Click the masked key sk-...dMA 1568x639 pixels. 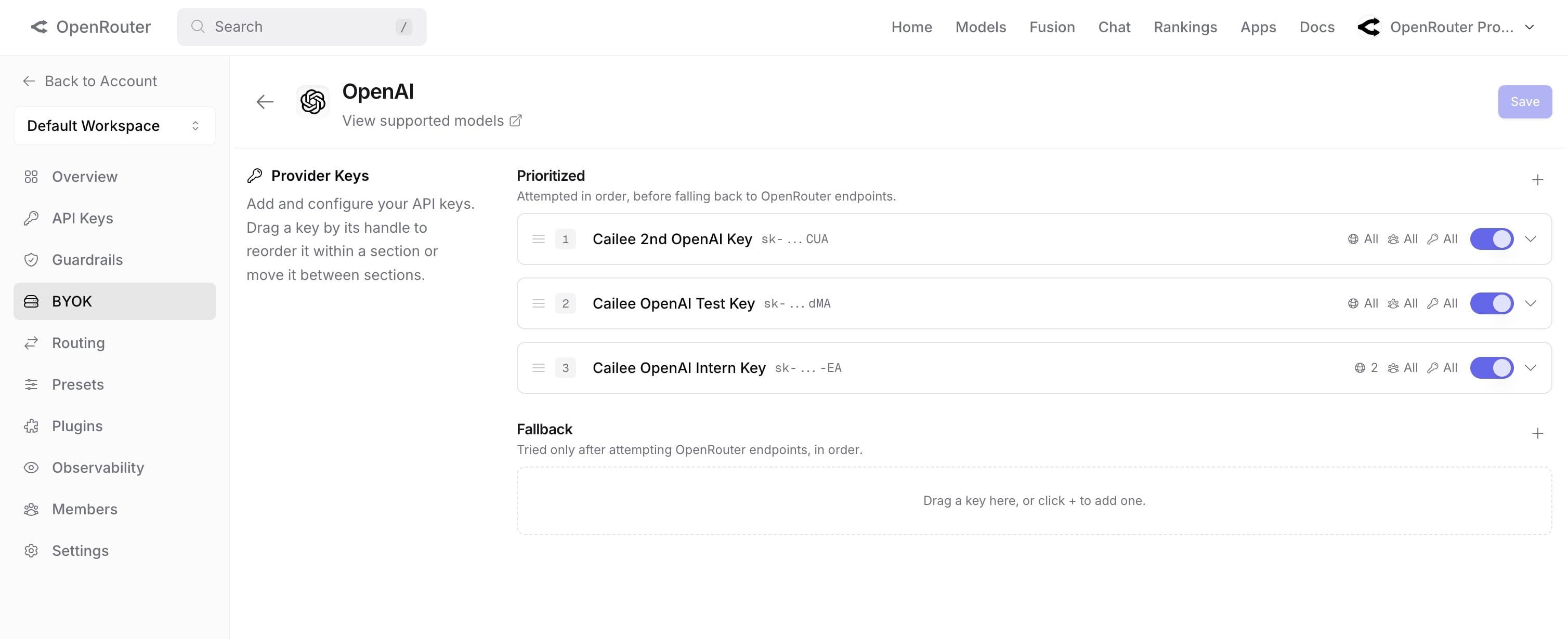click(x=797, y=303)
